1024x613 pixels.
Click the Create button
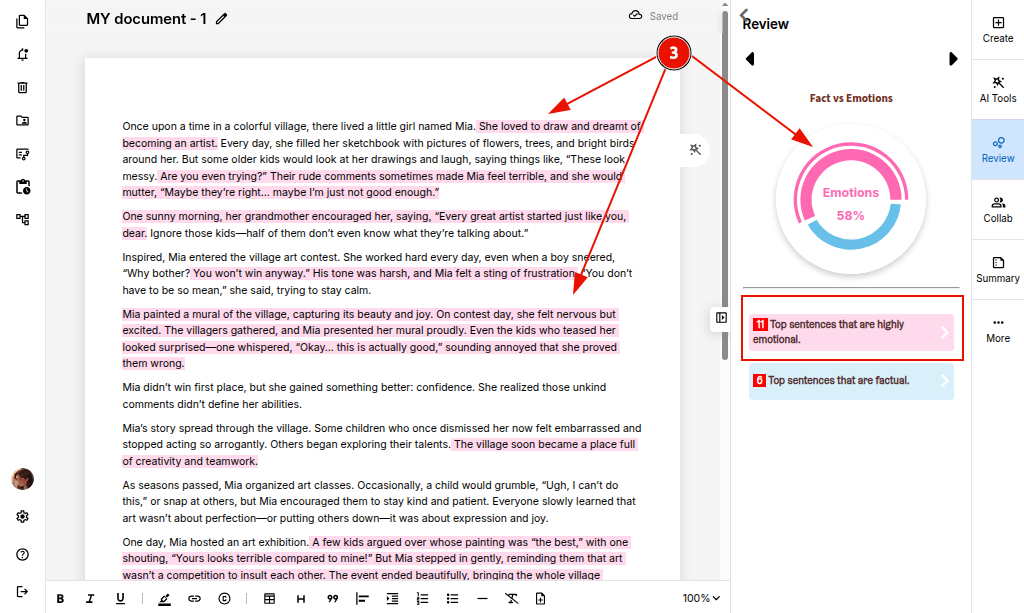click(x=997, y=29)
